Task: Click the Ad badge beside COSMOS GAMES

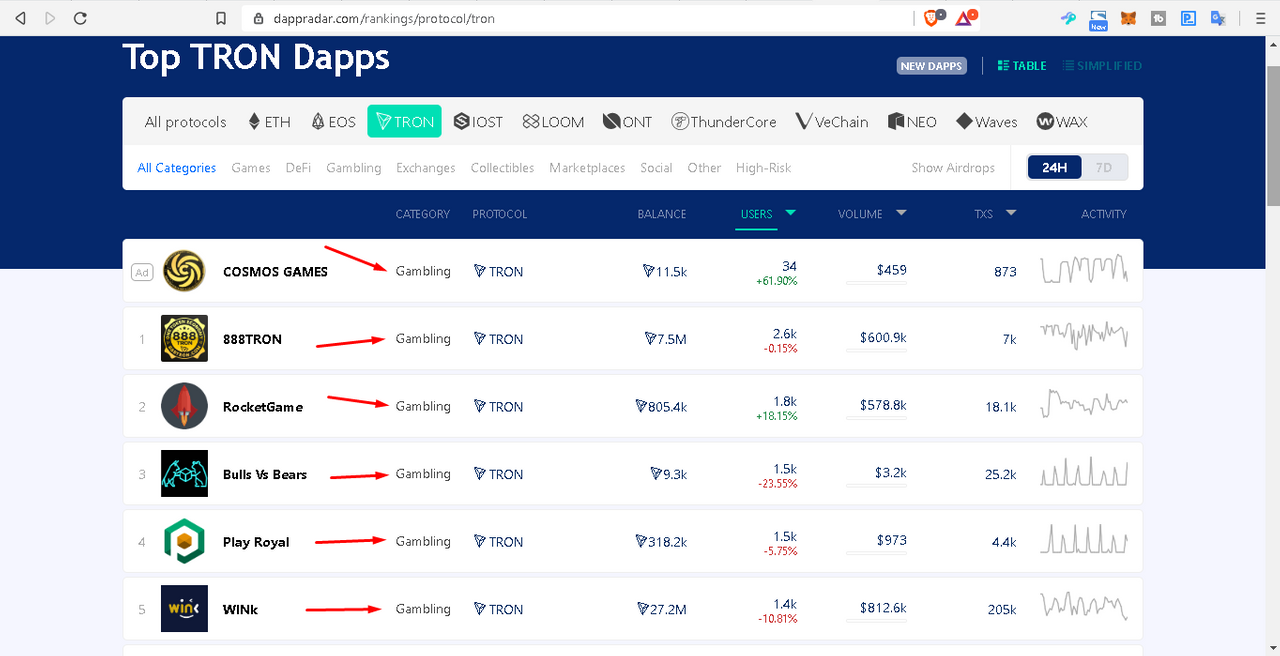Action: 142,272
